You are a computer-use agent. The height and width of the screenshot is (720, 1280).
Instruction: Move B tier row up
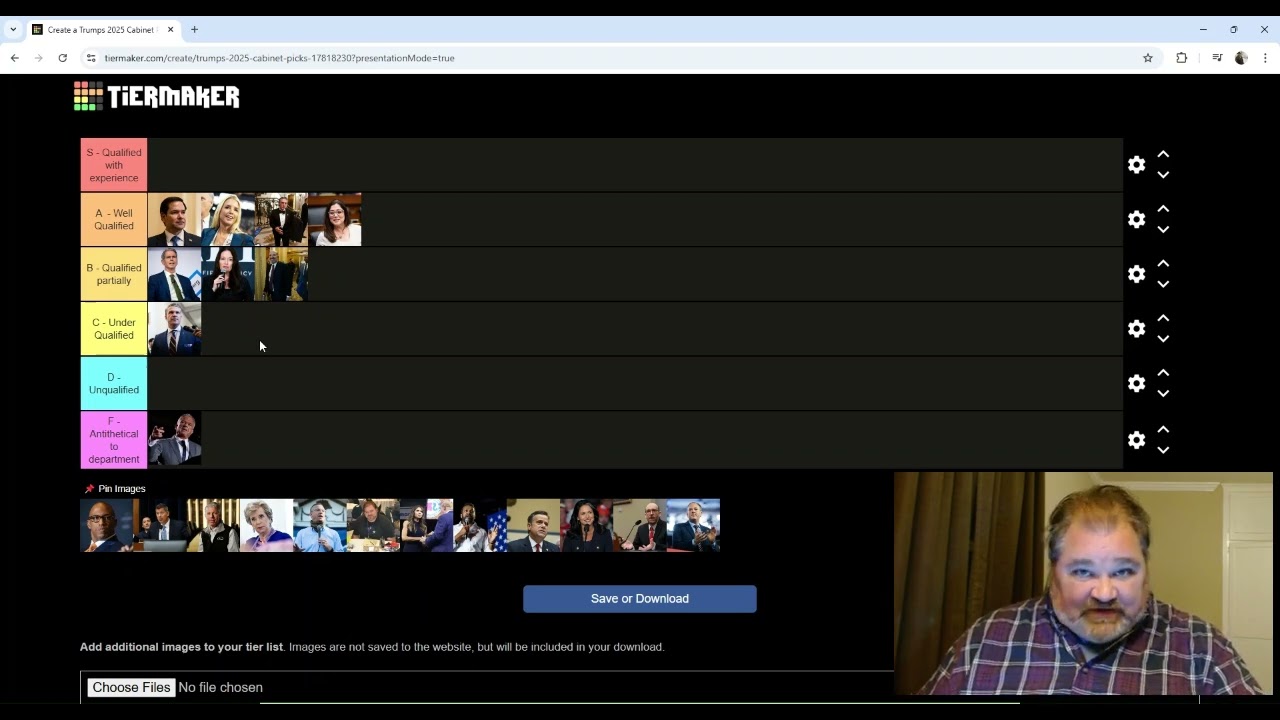[1163, 263]
